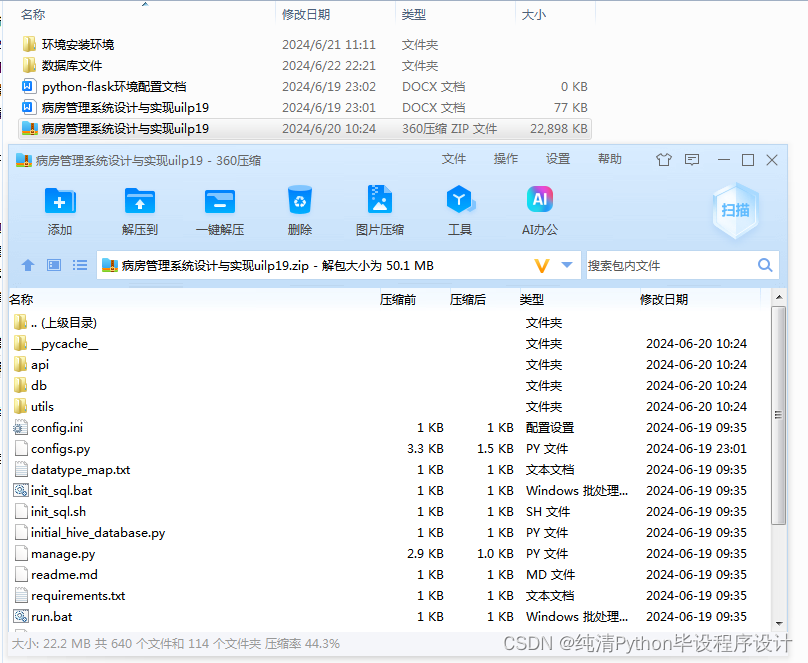Open the 设置 menu
808x663 pixels.
(558, 158)
